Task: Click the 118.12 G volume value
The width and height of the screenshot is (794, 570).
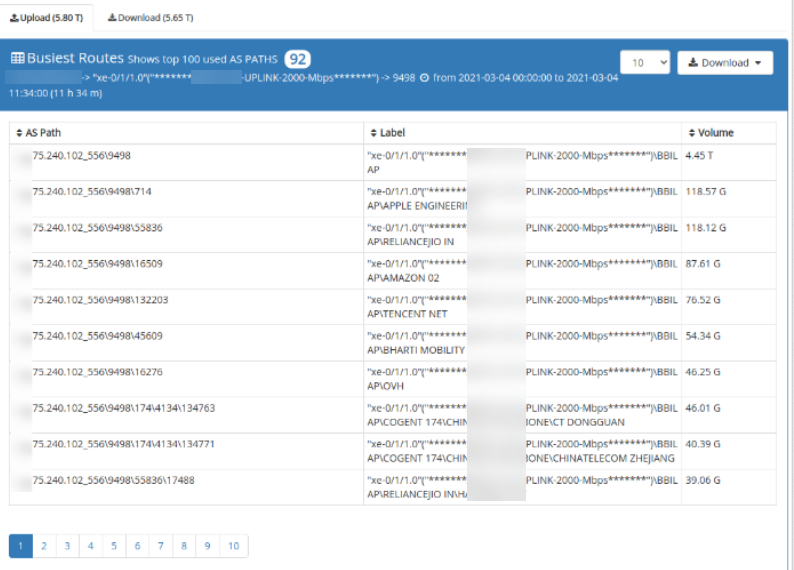Action: click(705, 228)
